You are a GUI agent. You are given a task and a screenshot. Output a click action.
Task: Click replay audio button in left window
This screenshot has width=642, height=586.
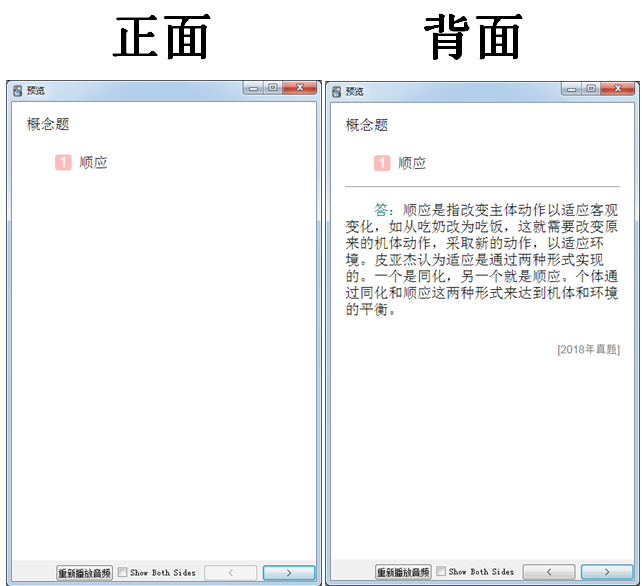[x=84, y=573]
